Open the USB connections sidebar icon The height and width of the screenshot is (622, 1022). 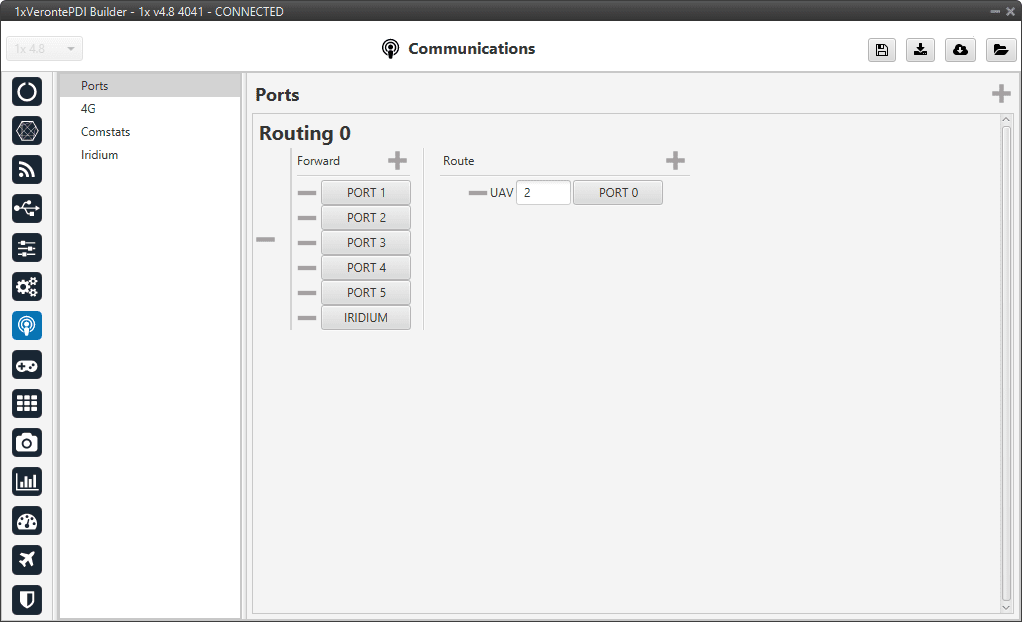pyautogui.click(x=27, y=209)
